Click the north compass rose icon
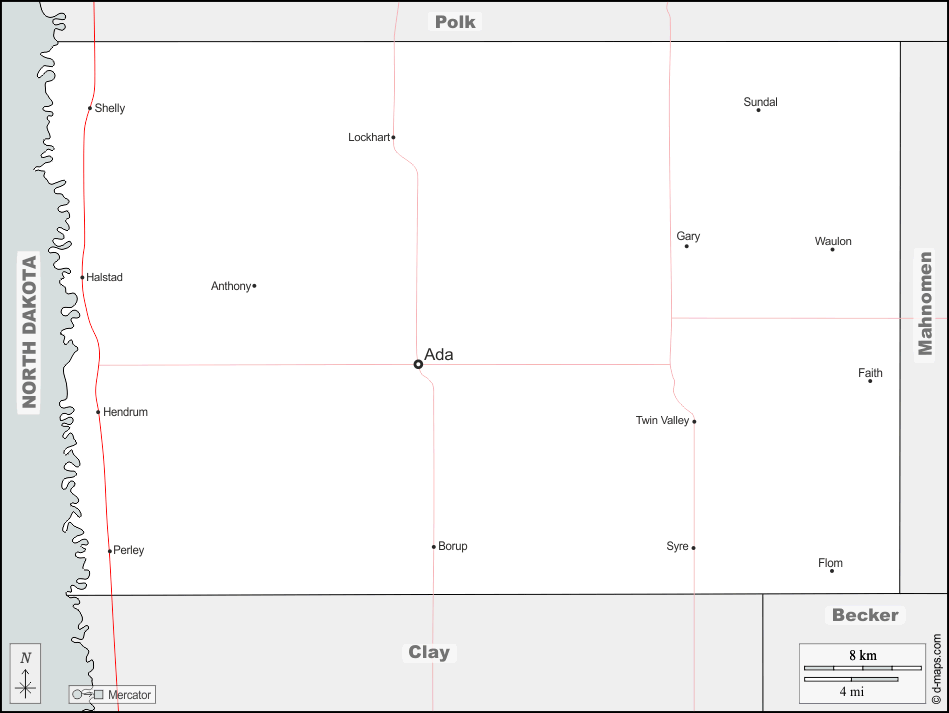The image size is (949, 713). pos(26,672)
